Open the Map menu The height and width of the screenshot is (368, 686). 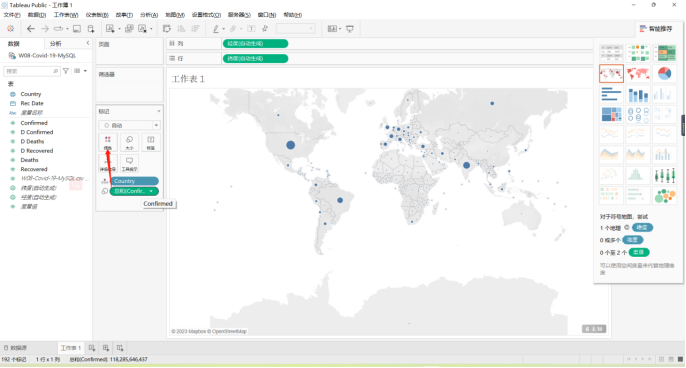tap(175, 15)
